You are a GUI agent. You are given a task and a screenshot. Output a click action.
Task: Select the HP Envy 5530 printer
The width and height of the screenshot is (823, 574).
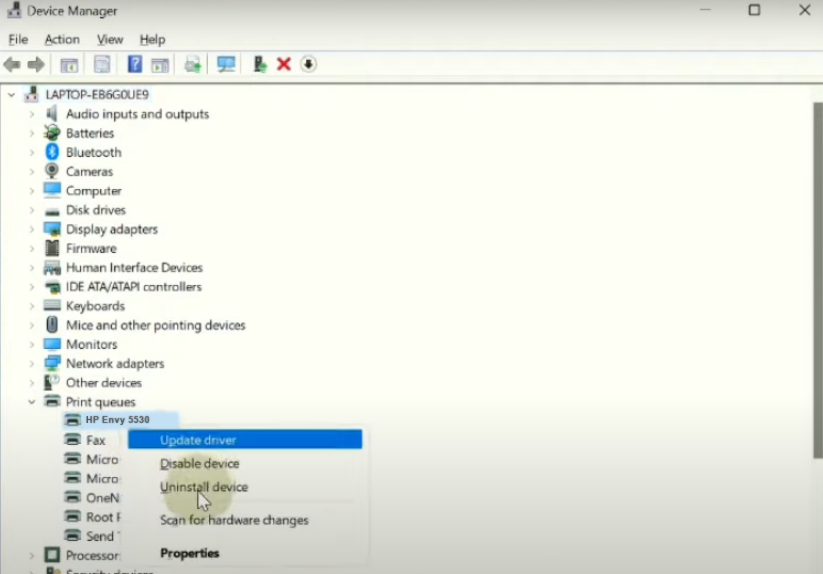[118, 420]
